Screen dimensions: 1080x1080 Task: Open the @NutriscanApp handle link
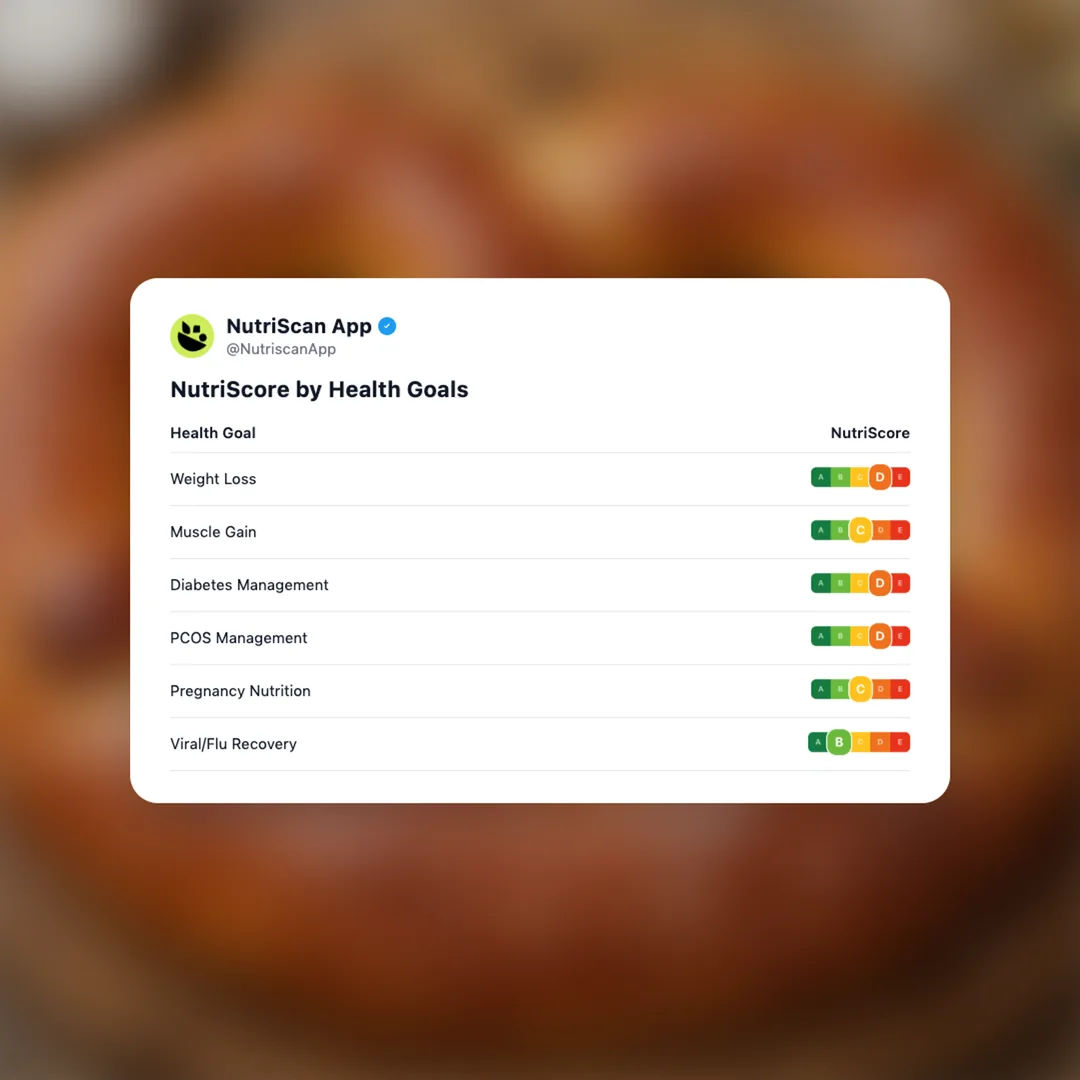pyautogui.click(x=281, y=350)
